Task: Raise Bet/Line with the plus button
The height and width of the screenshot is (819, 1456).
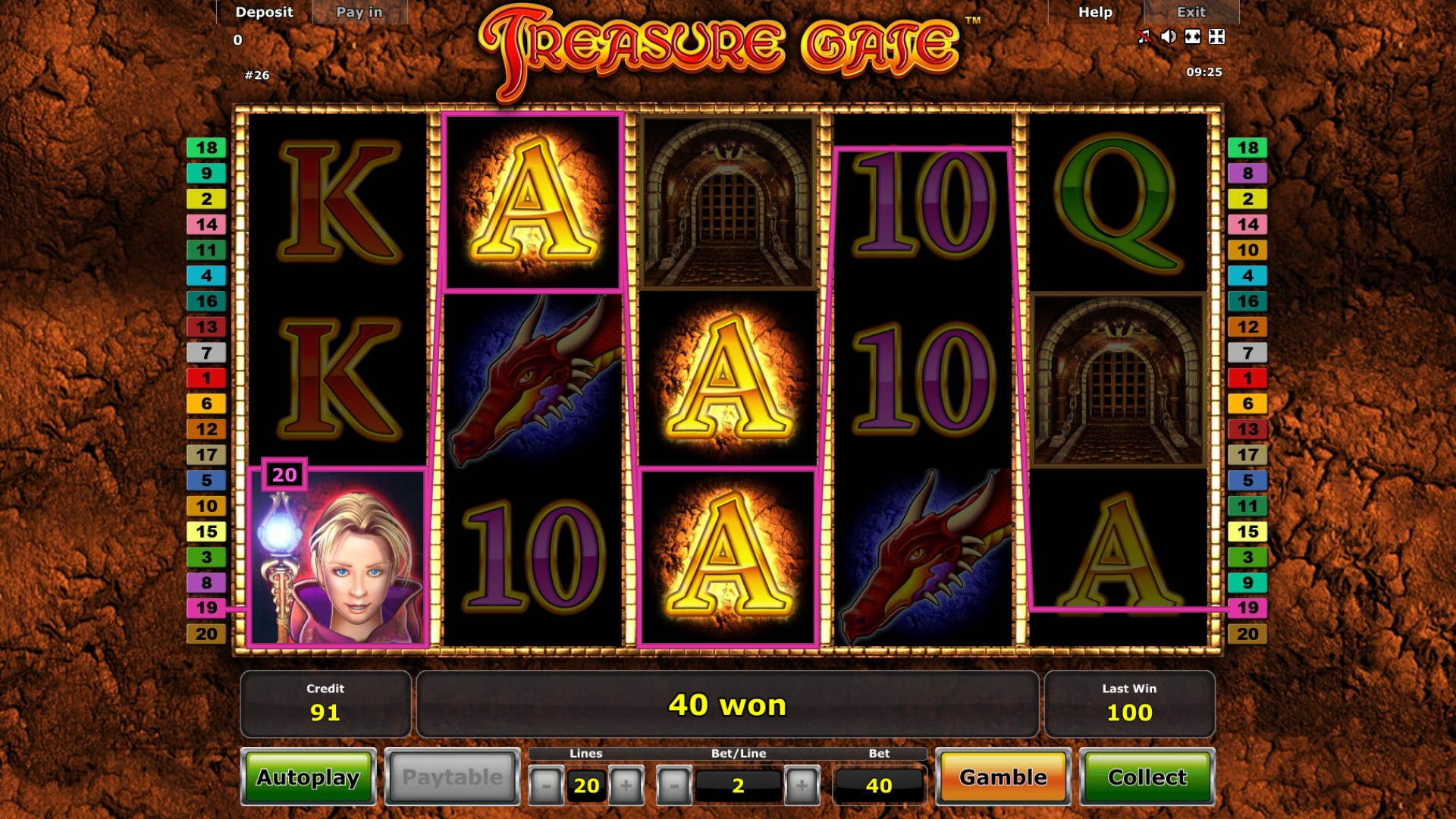Action: [x=802, y=786]
